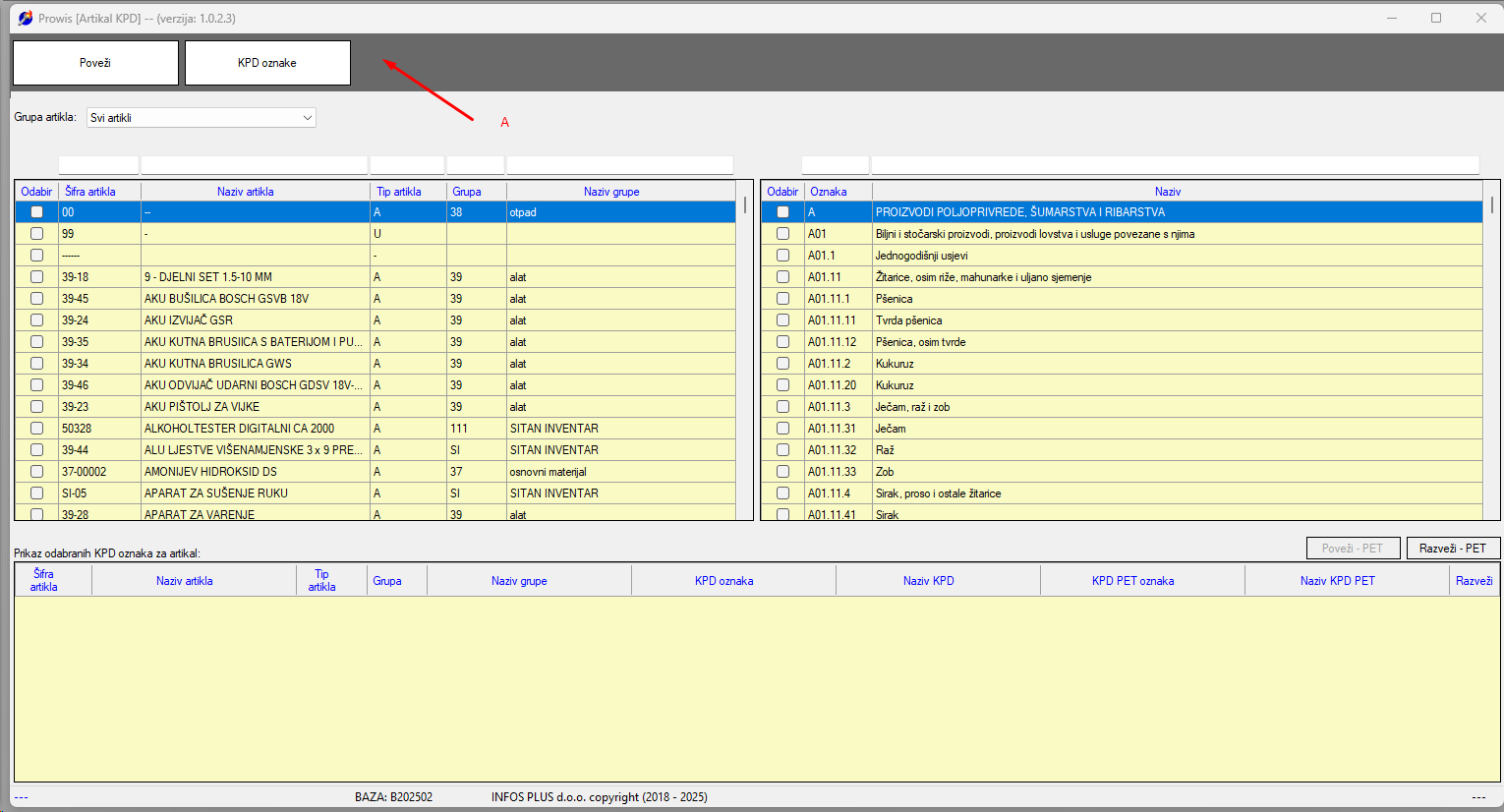Image resolution: width=1504 pixels, height=812 pixels.
Task: Sort by Šifra artikla column header
Action: tap(90, 192)
